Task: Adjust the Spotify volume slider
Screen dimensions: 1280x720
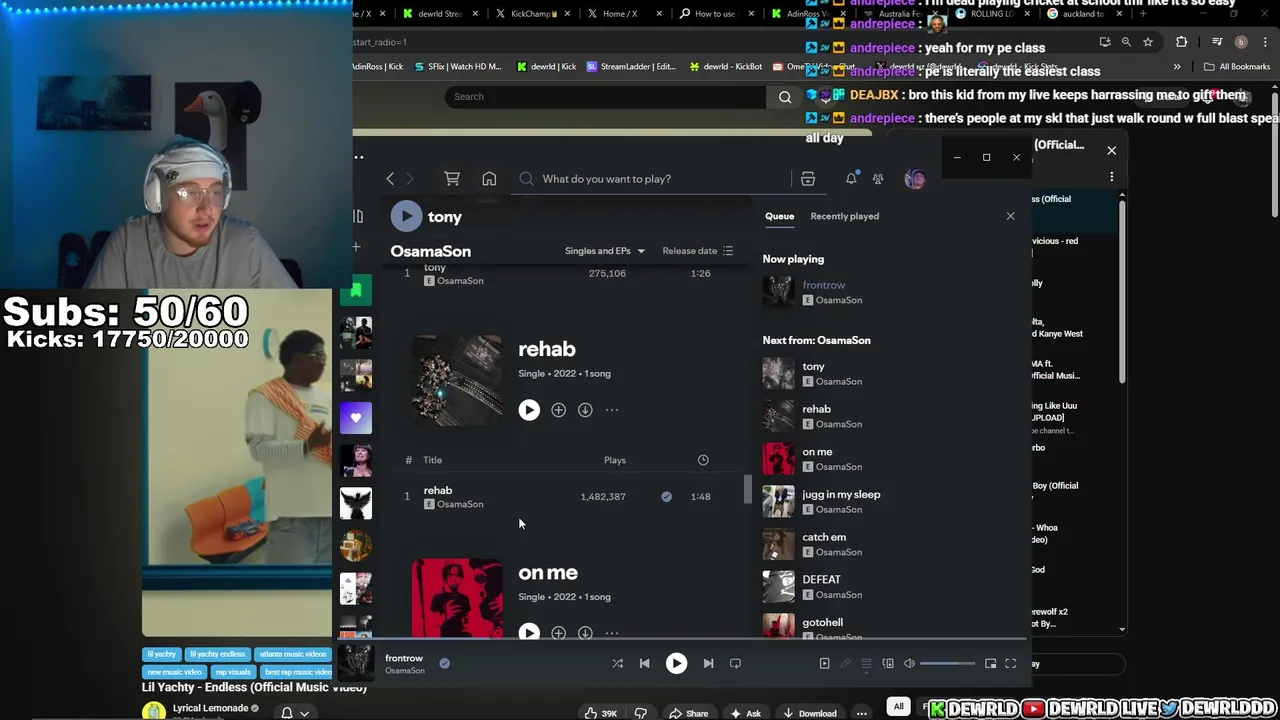Action: click(x=947, y=663)
